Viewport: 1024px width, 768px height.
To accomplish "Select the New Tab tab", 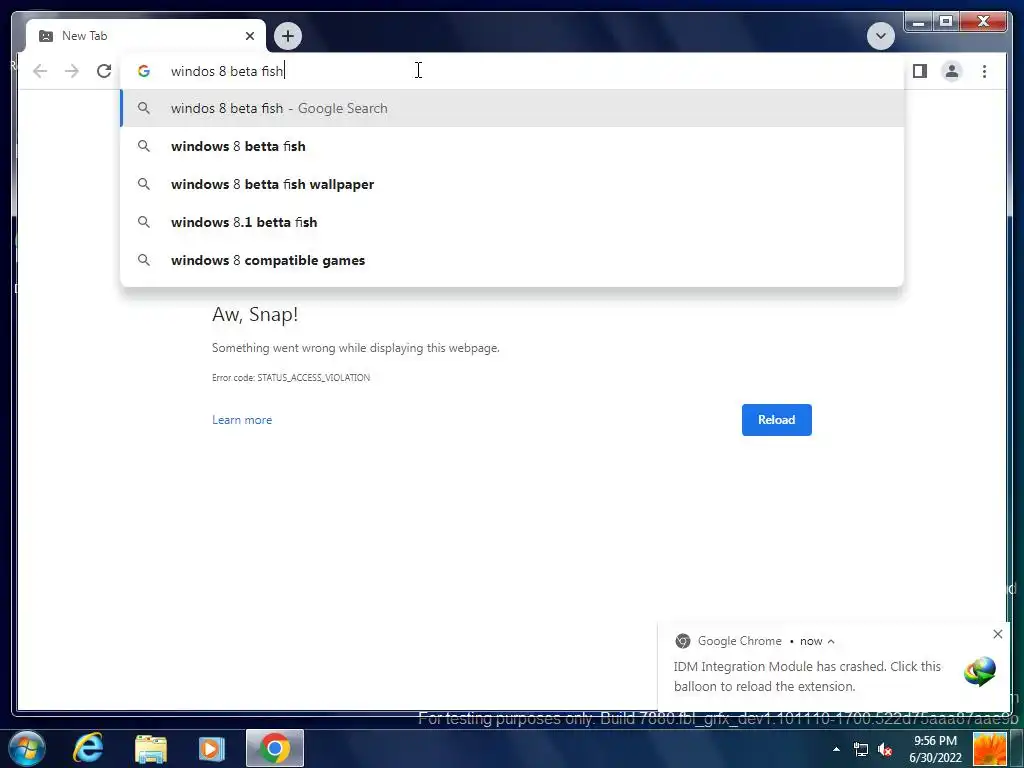I will (x=145, y=36).
